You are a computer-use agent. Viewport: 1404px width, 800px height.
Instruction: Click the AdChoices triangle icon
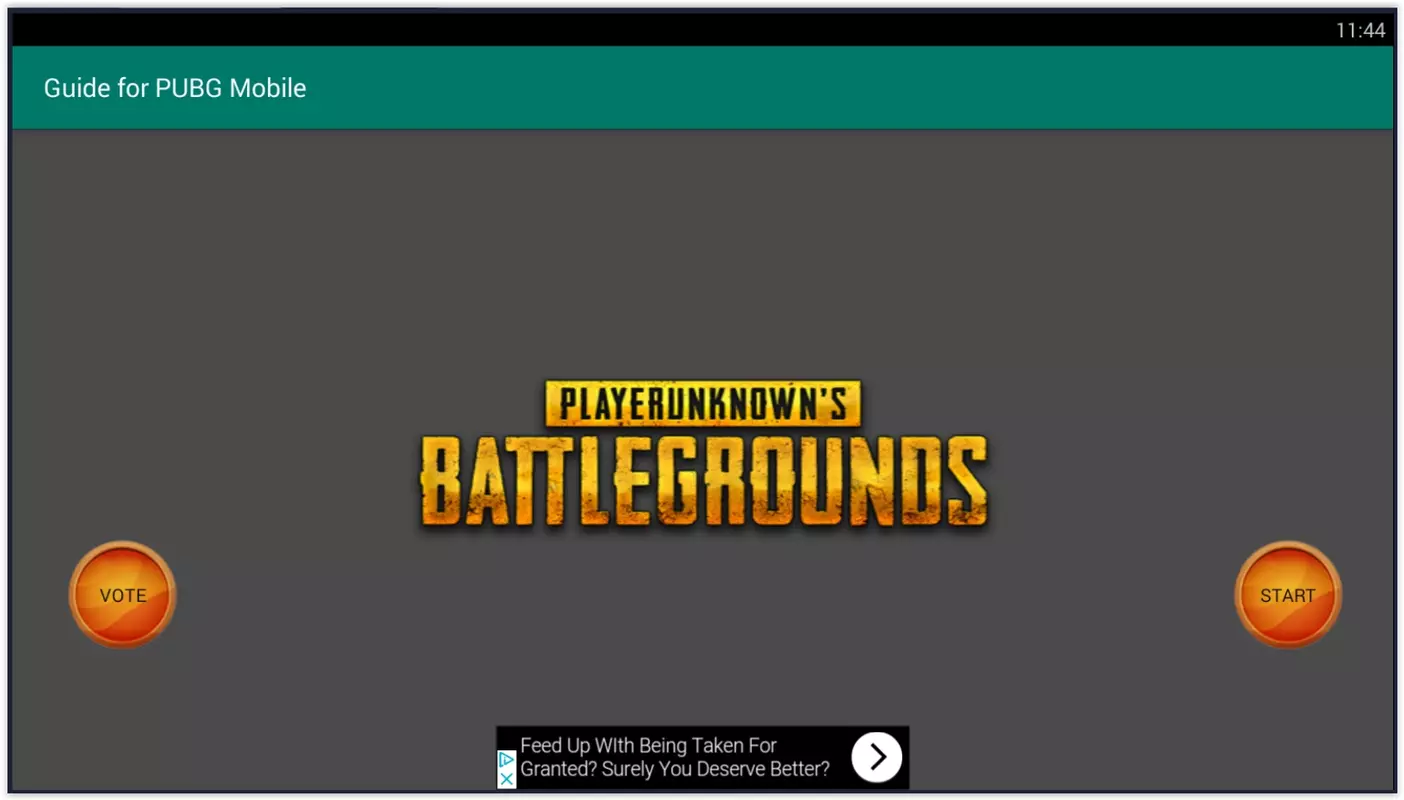(506, 760)
